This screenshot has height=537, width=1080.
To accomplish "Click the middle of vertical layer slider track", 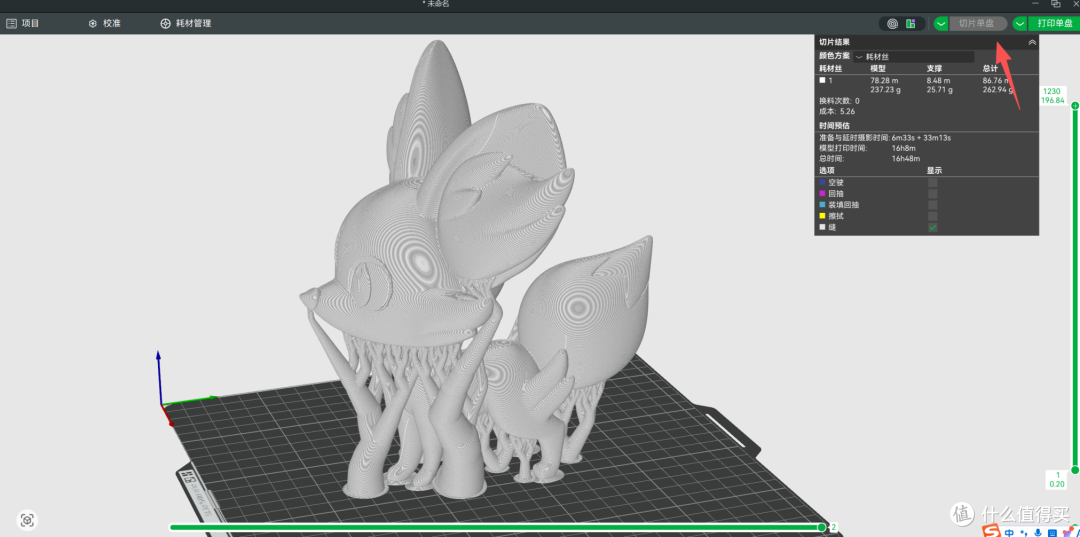I will pyautogui.click(x=1074, y=288).
